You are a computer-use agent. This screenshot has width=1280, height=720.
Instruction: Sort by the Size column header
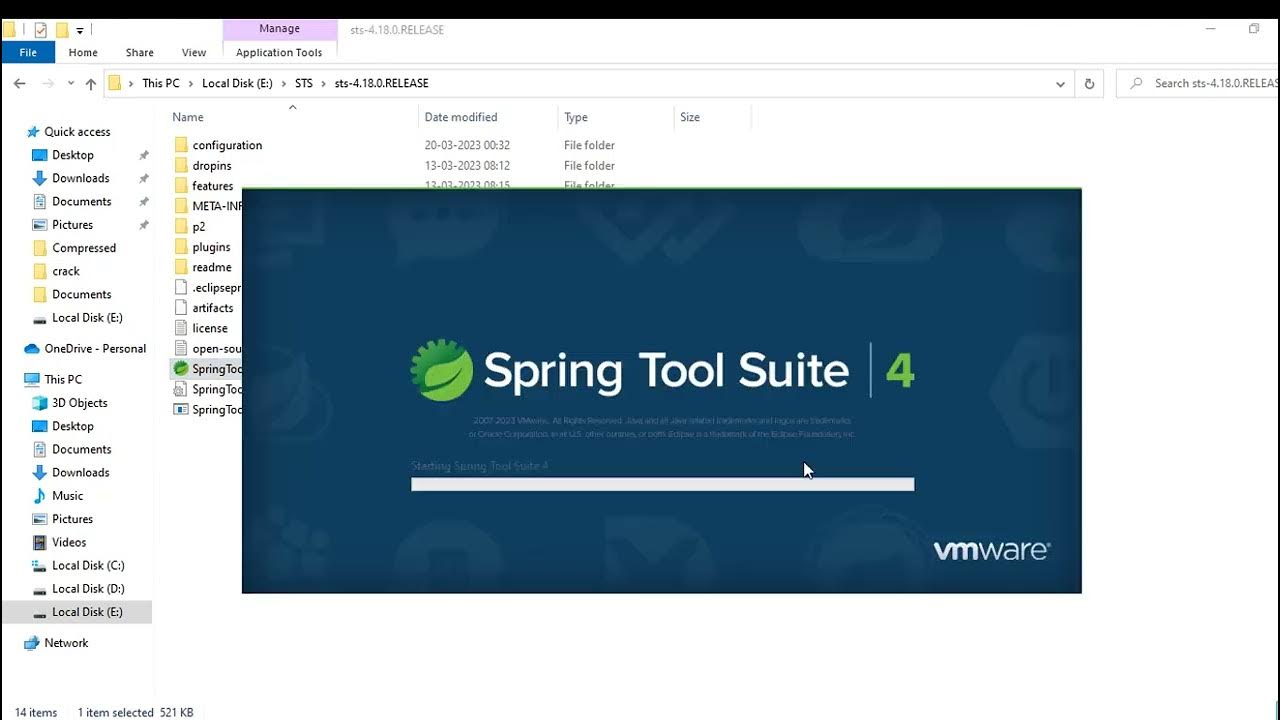690,117
